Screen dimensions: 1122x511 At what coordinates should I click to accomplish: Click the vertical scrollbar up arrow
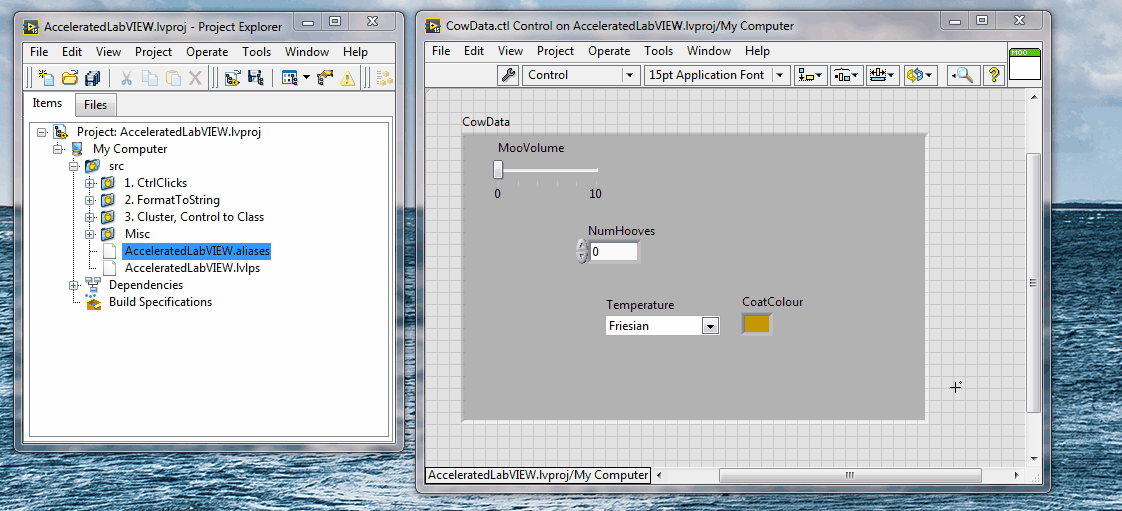coord(1033,96)
